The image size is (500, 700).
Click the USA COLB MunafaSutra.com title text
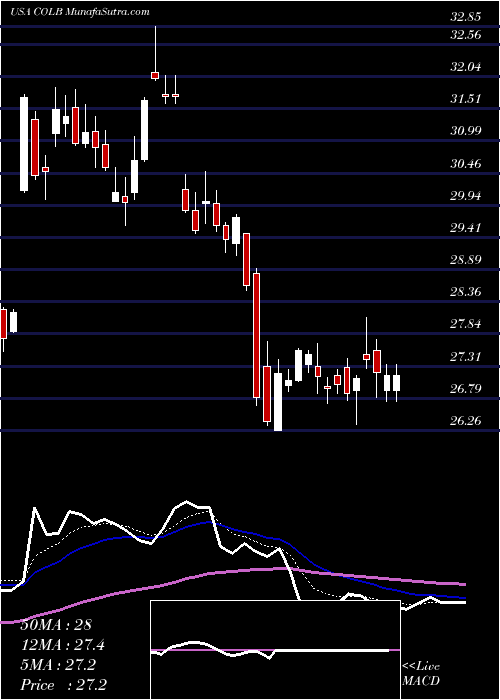(x=80, y=12)
